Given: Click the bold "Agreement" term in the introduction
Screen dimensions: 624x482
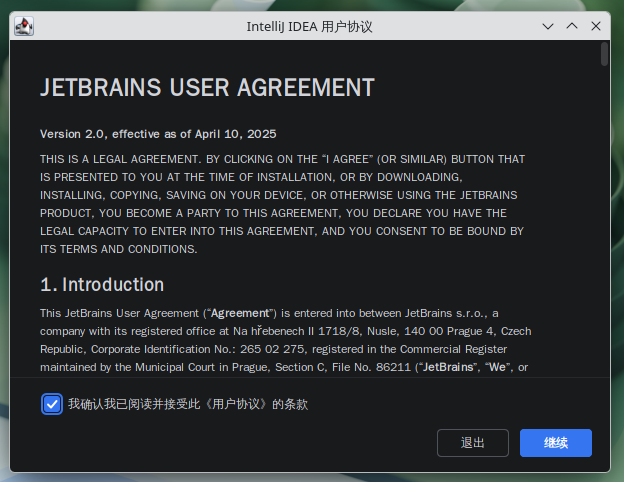Looking at the screenshot, I should point(240,313).
